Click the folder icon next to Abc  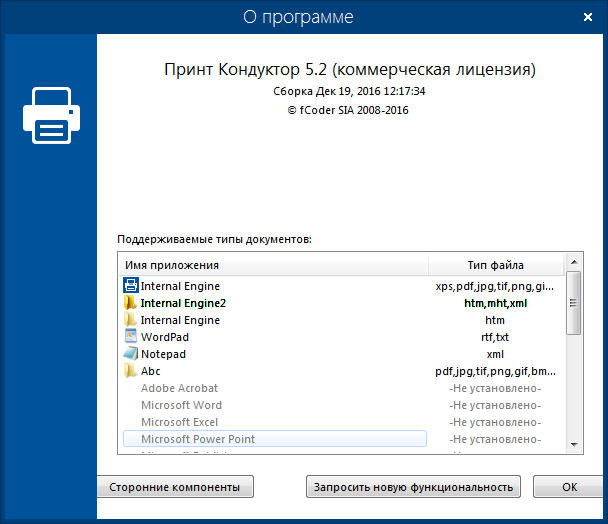pyautogui.click(x=130, y=371)
